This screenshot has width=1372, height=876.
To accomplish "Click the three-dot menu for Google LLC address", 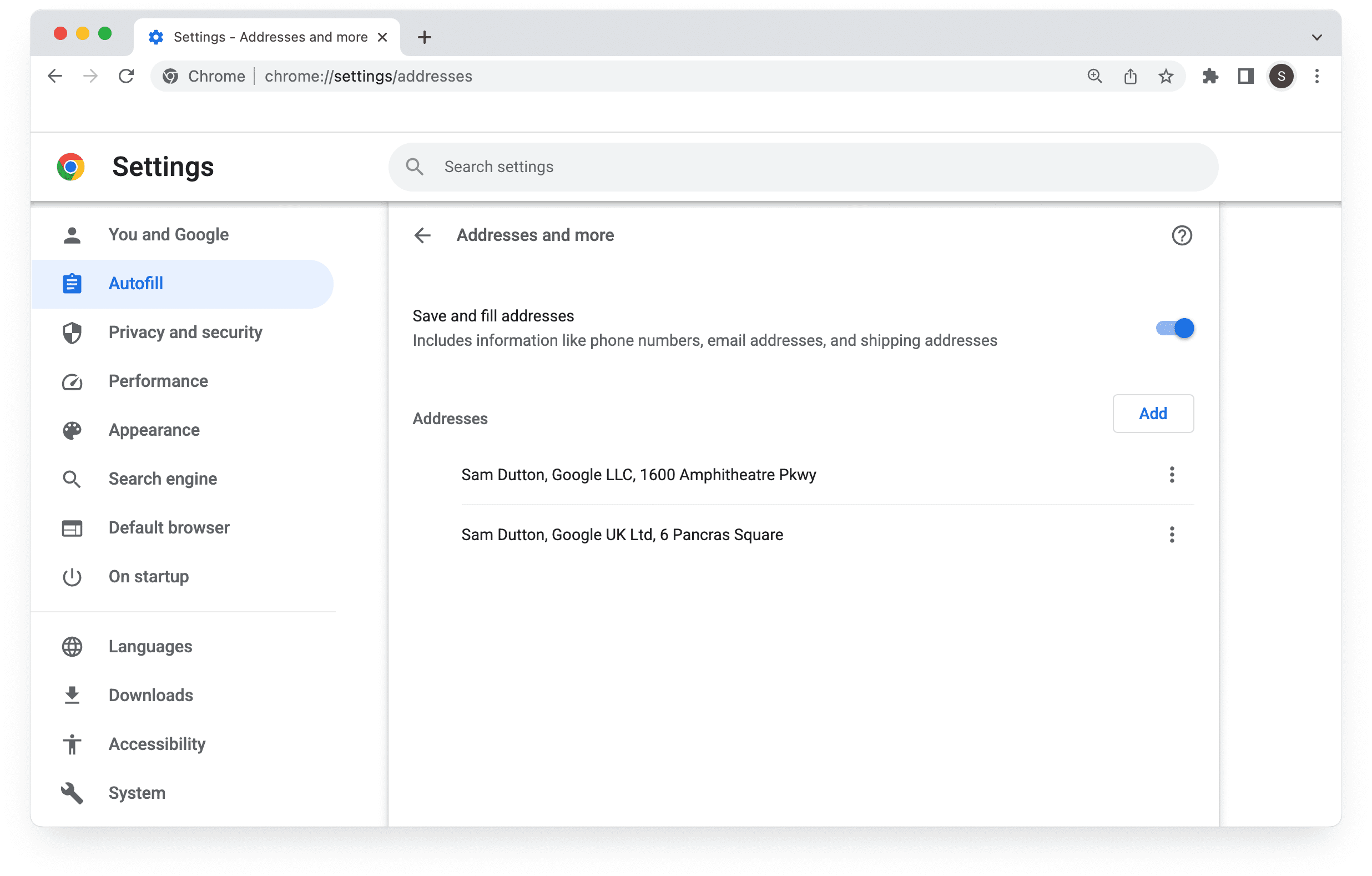I will click(1172, 475).
